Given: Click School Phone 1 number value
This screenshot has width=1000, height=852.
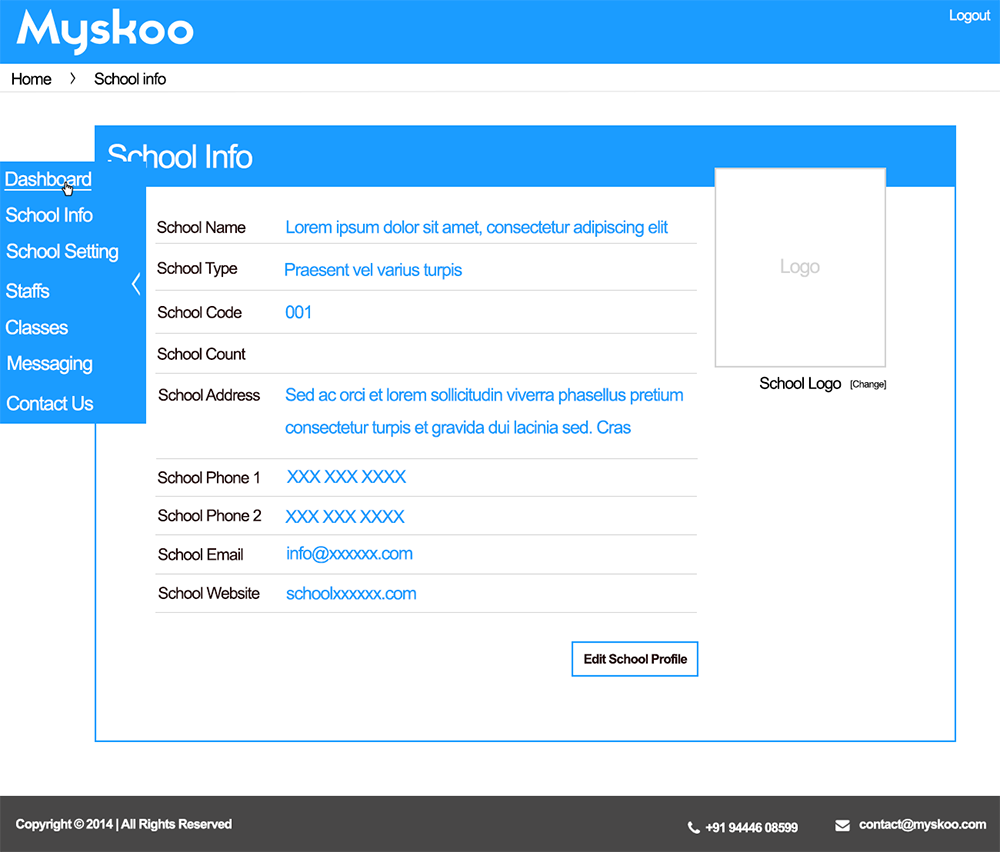Looking at the screenshot, I should pyautogui.click(x=346, y=477).
